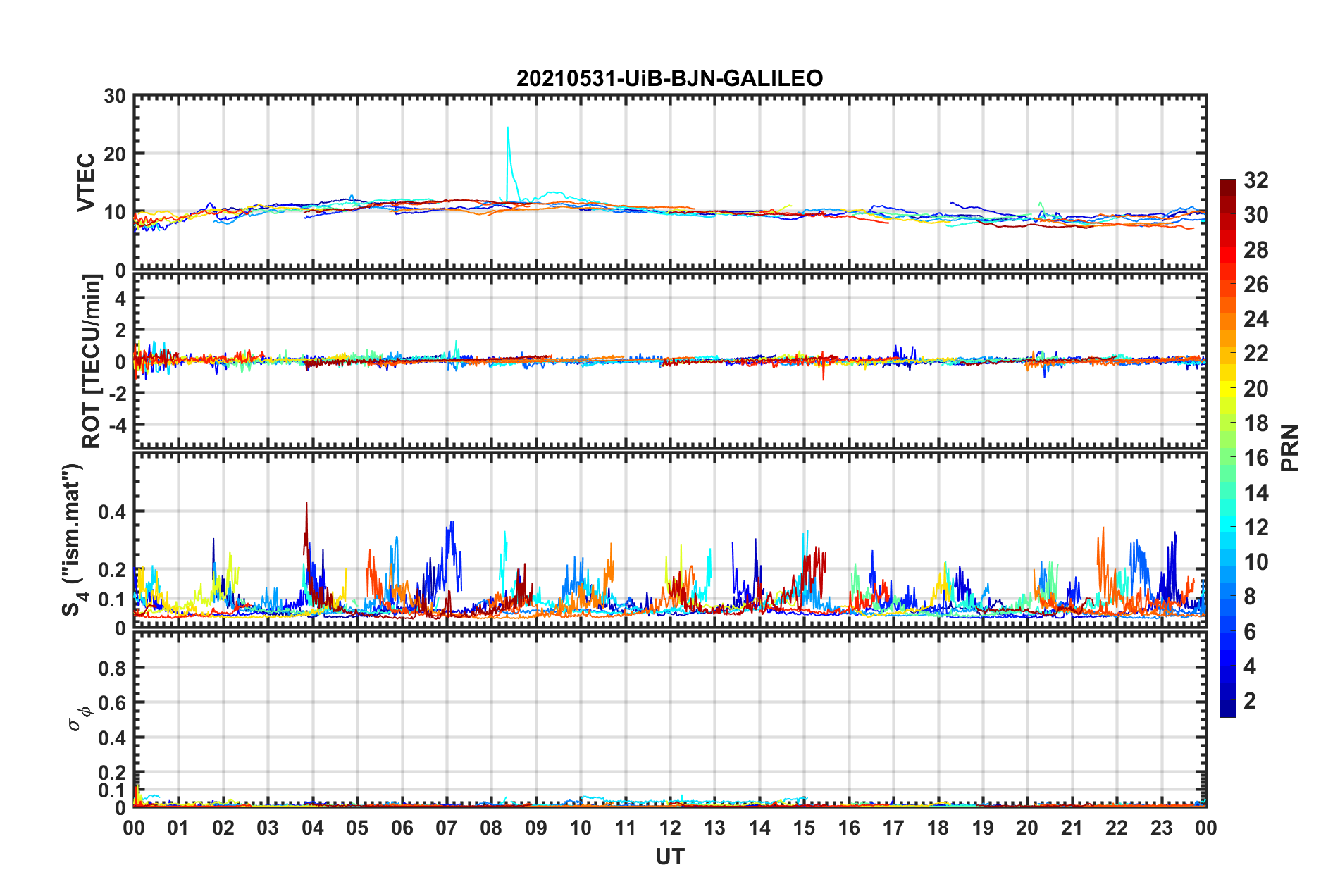Click the cyan VTEC spike peak
This screenshot has width=1340, height=896.
point(507,128)
